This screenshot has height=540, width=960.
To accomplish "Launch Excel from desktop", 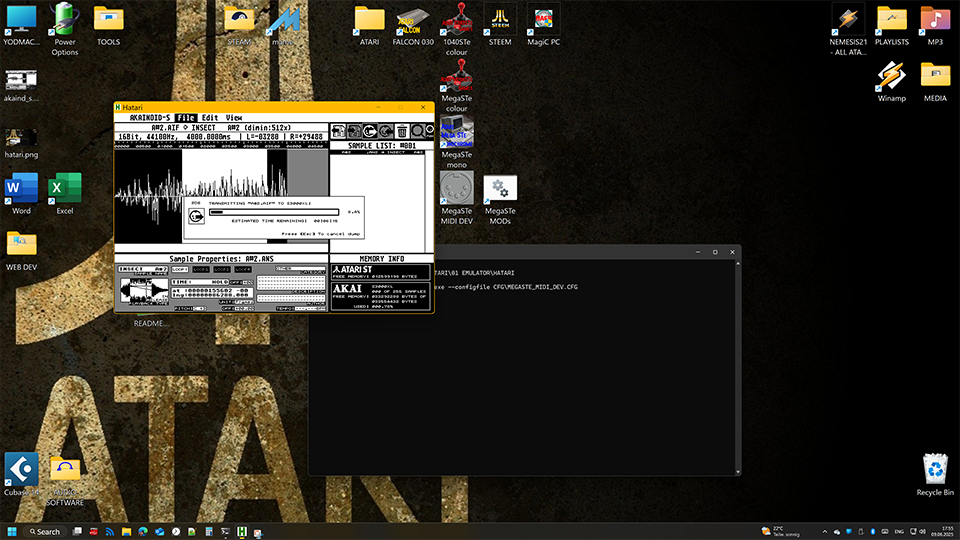I will pos(65,195).
